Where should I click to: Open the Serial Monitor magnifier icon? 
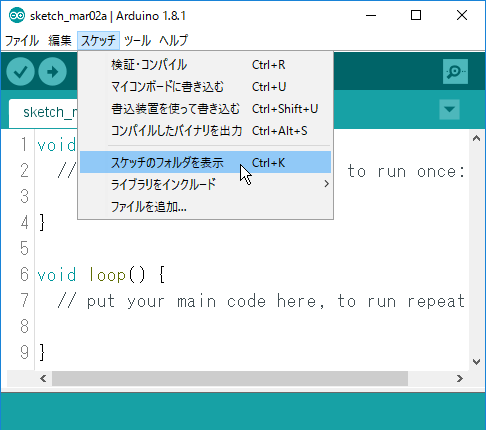[x=455, y=72]
